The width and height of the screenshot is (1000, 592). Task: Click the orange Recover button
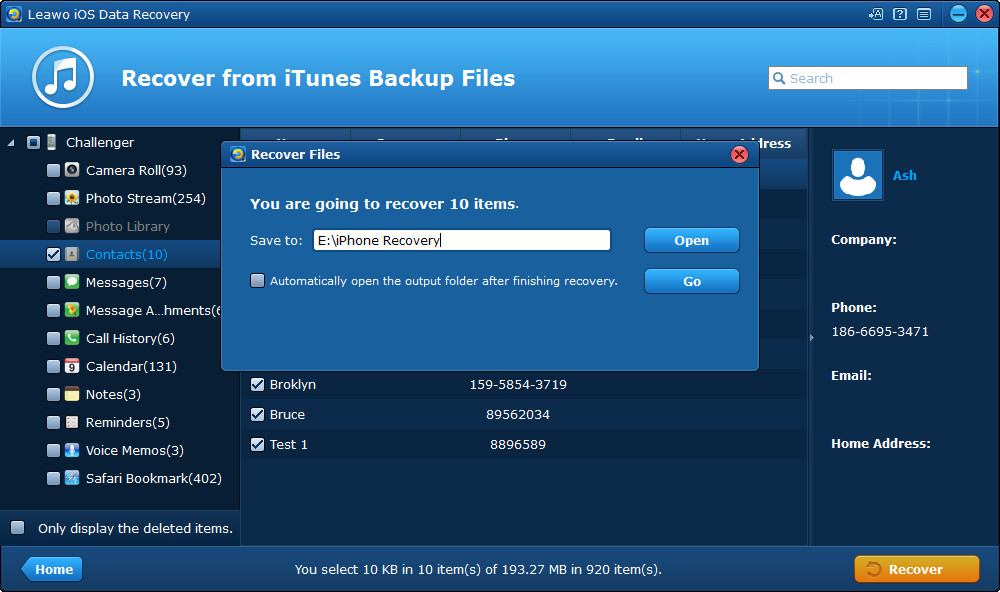point(916,569)
